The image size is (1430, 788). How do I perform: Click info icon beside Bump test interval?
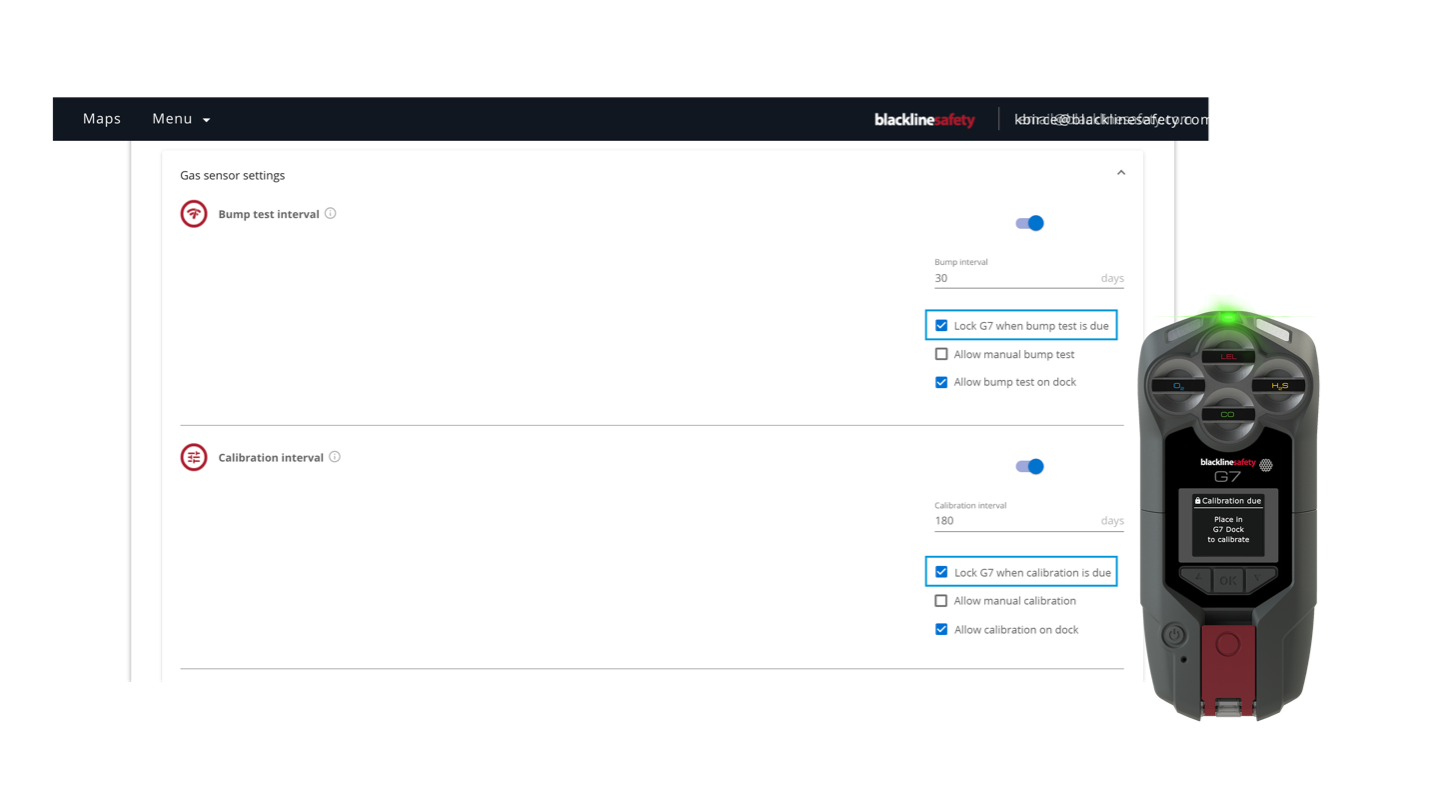pyautogui.click(x=330, y=213)
